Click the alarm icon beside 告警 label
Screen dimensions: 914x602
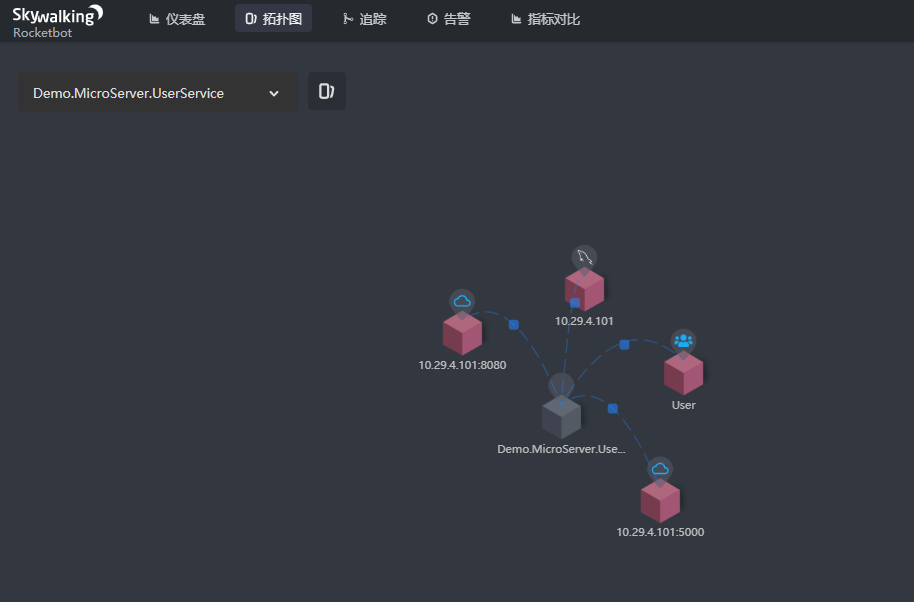[432, 17]
